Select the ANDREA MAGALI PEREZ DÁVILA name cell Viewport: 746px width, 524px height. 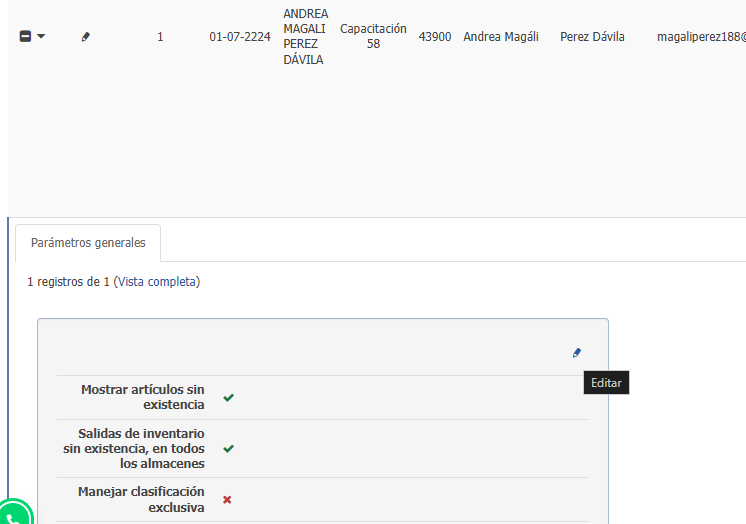pyautogui.click(x=305, y=37)
